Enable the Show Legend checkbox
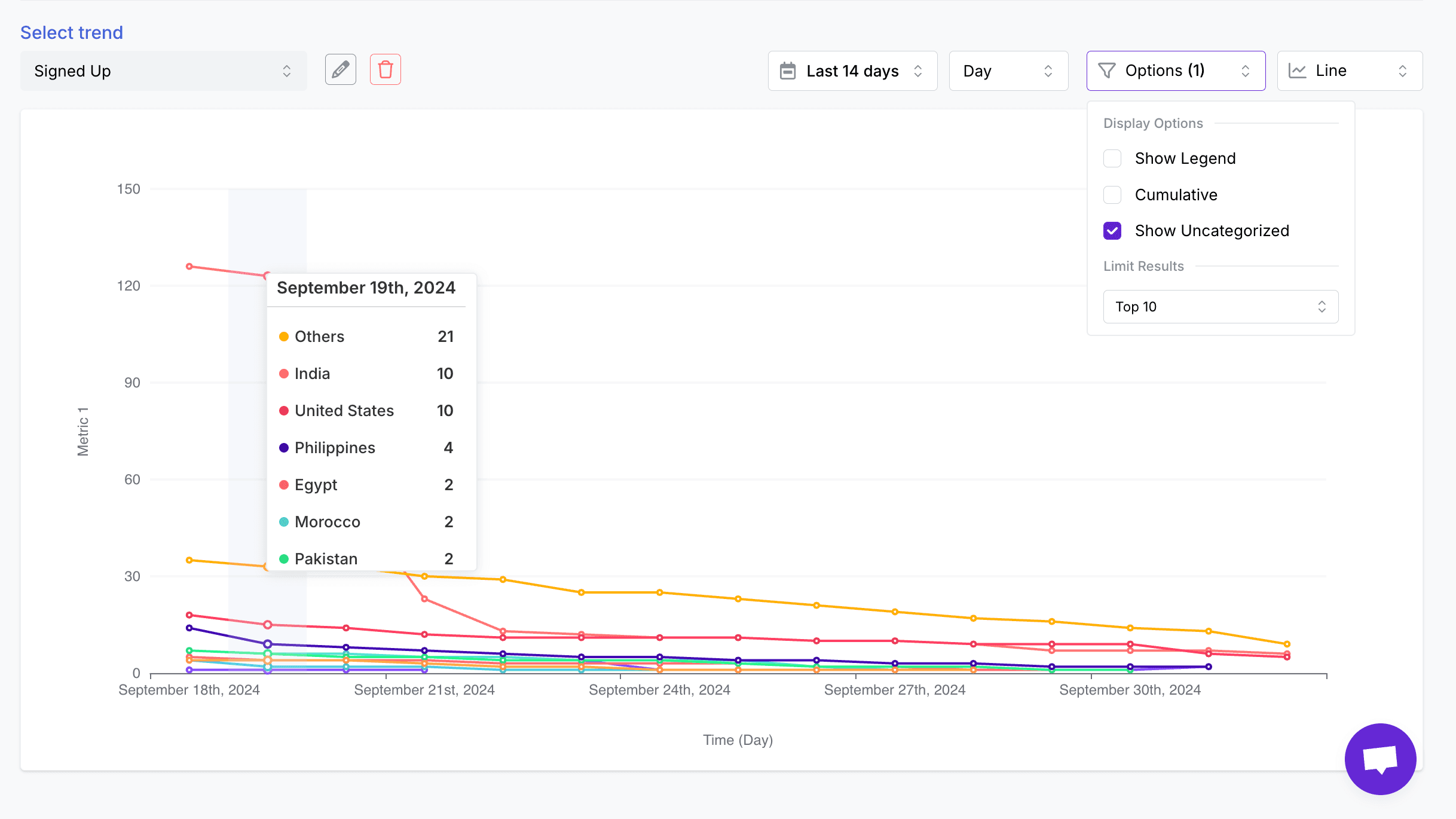This screenshot has height=819, width=1456. (1112, 158)
